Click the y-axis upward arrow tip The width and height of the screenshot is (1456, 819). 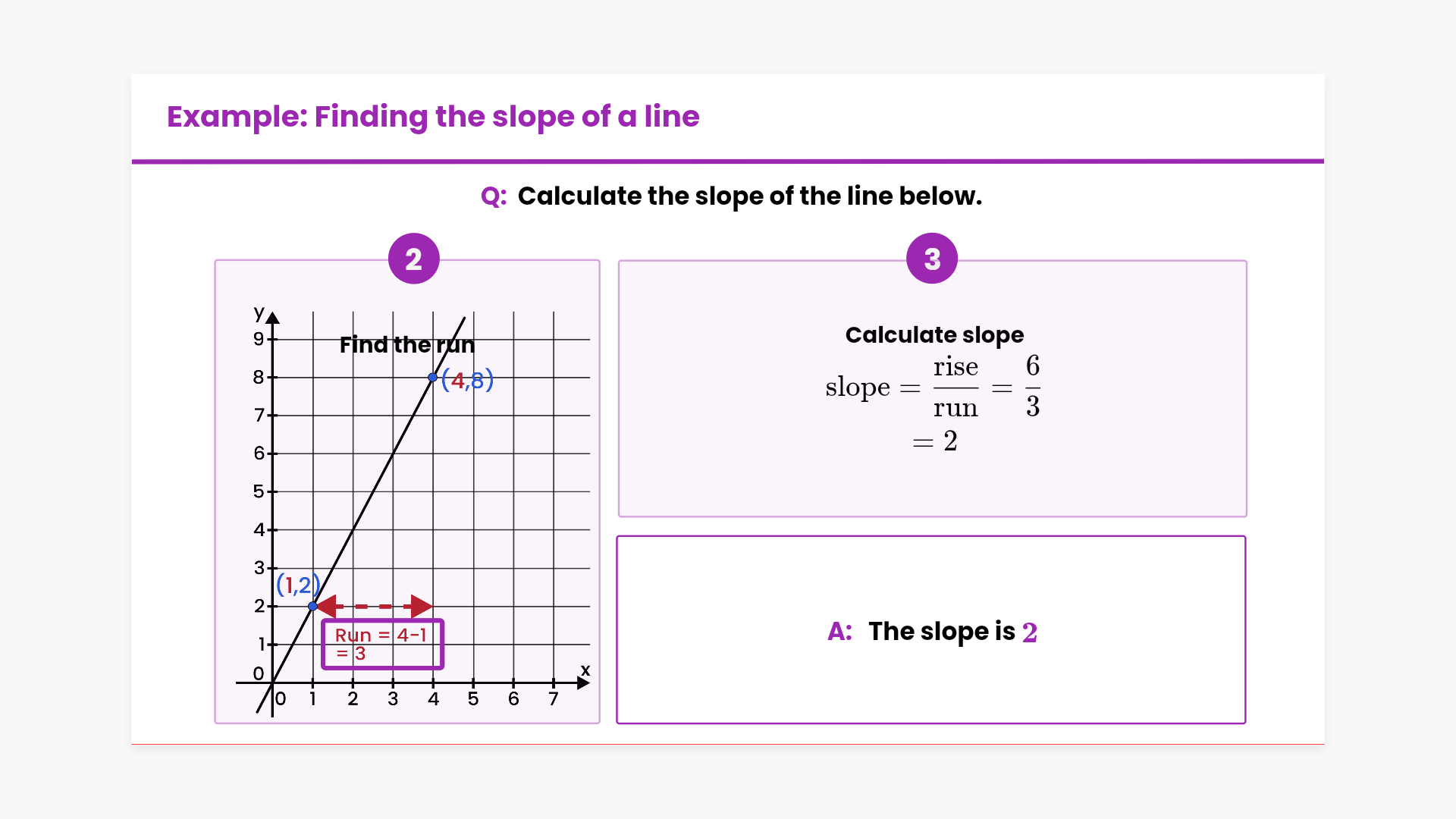pyautogui.click(x=273, y=317)
